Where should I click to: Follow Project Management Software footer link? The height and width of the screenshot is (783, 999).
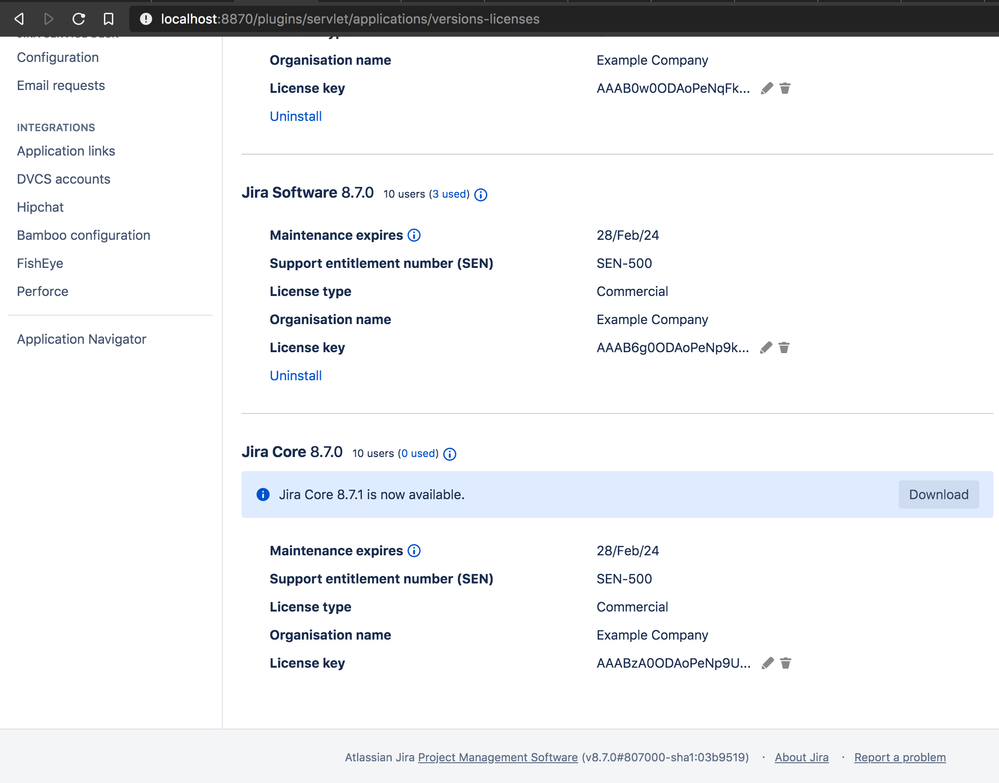[x=498, y=757]
